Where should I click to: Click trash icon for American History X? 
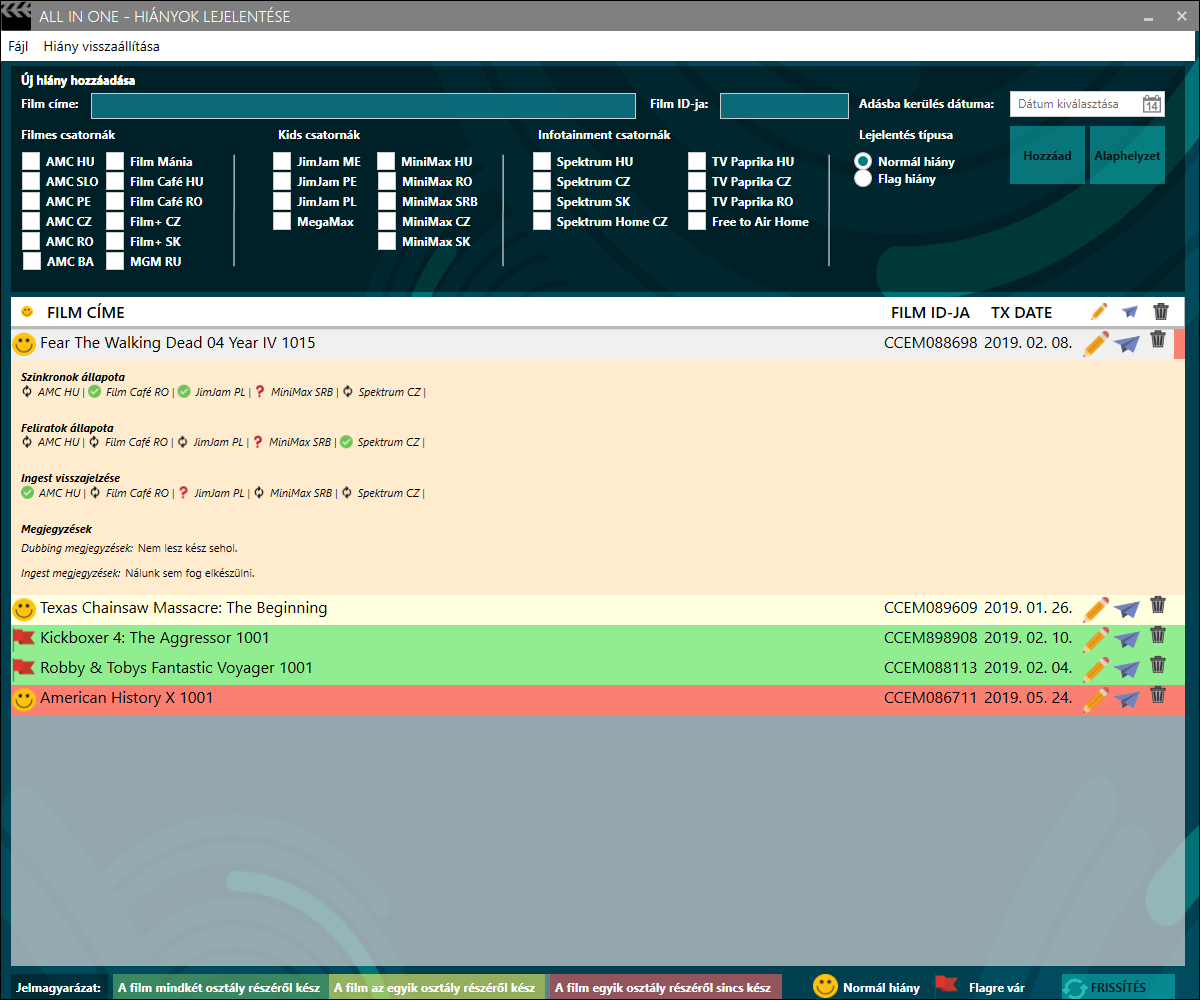(1158, 695)
